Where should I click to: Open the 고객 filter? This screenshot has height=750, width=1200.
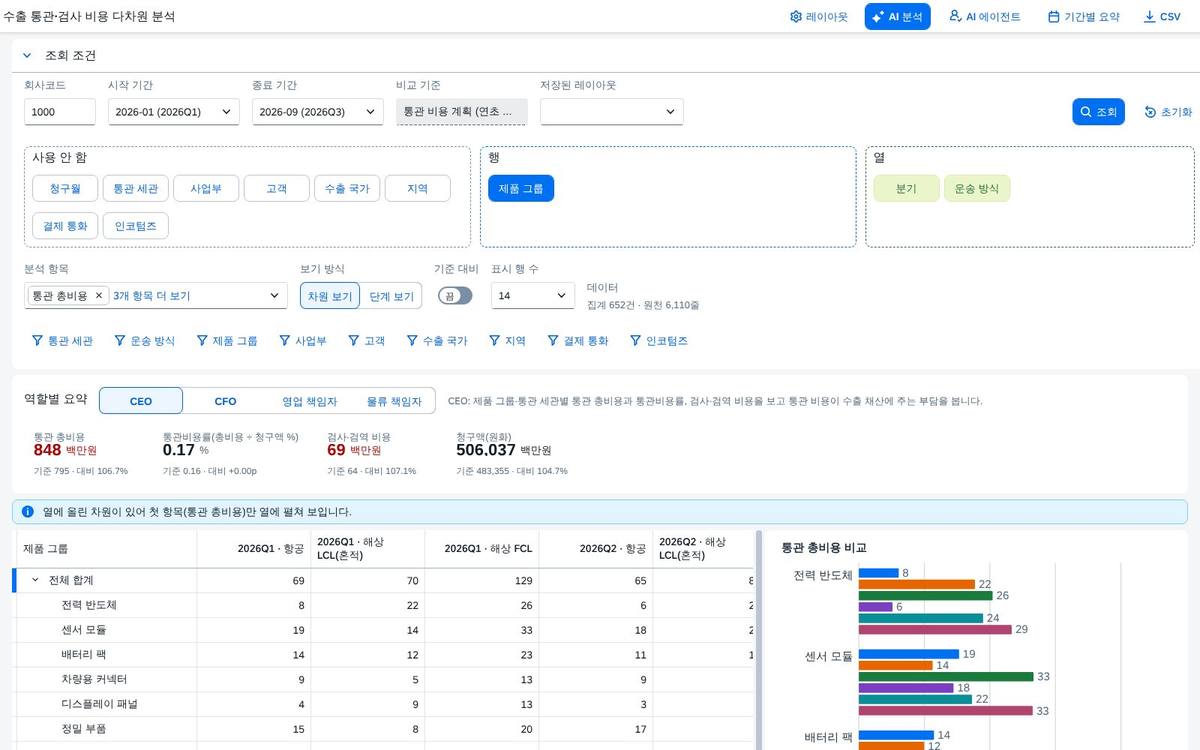pos(366,341)
